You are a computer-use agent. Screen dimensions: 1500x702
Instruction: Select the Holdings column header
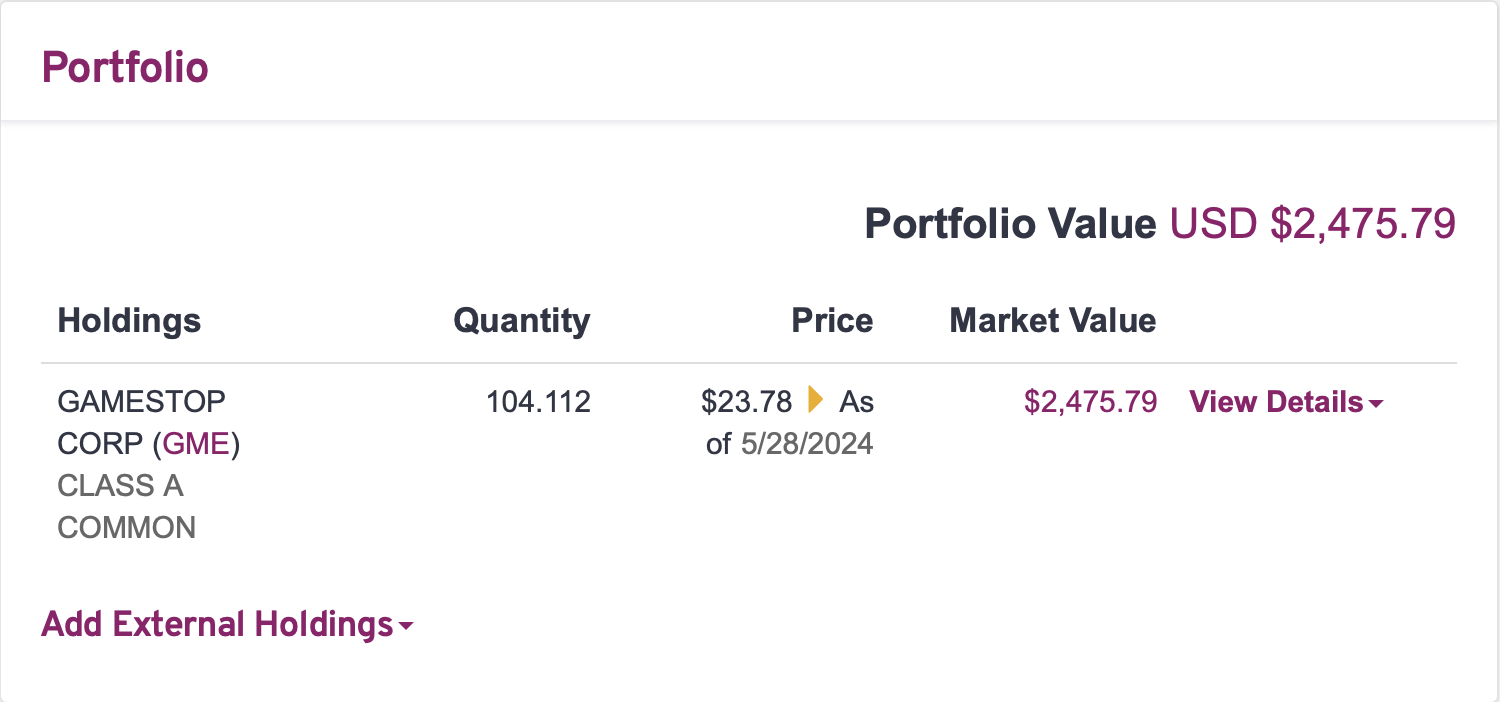(128, 320)
